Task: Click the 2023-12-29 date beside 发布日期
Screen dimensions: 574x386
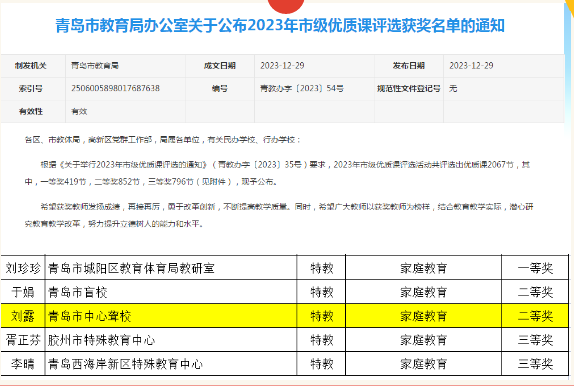Action: [x=471, y=66]
